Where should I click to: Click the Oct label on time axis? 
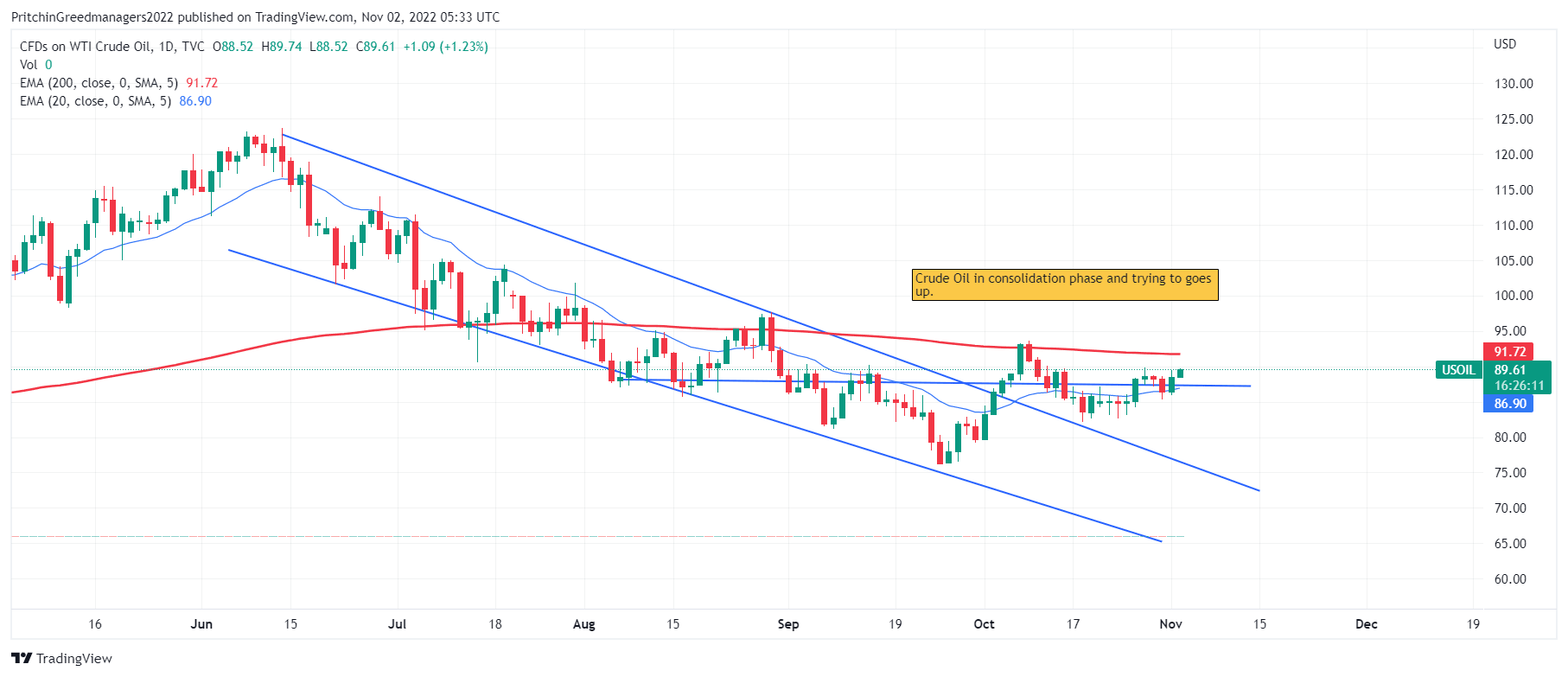point(984,624)
